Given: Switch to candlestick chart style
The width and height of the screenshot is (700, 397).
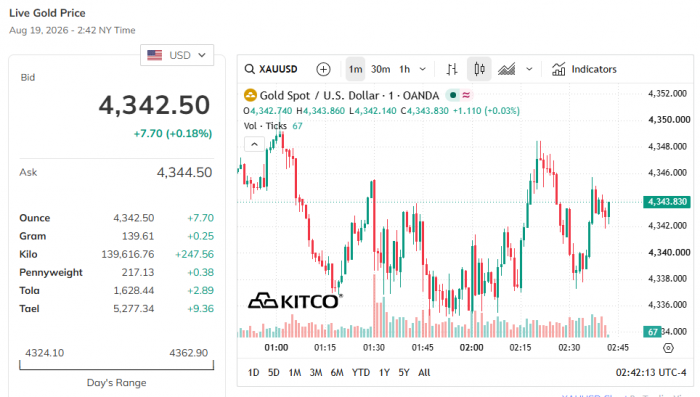Looking at the screenshot, I should [479, 69].
